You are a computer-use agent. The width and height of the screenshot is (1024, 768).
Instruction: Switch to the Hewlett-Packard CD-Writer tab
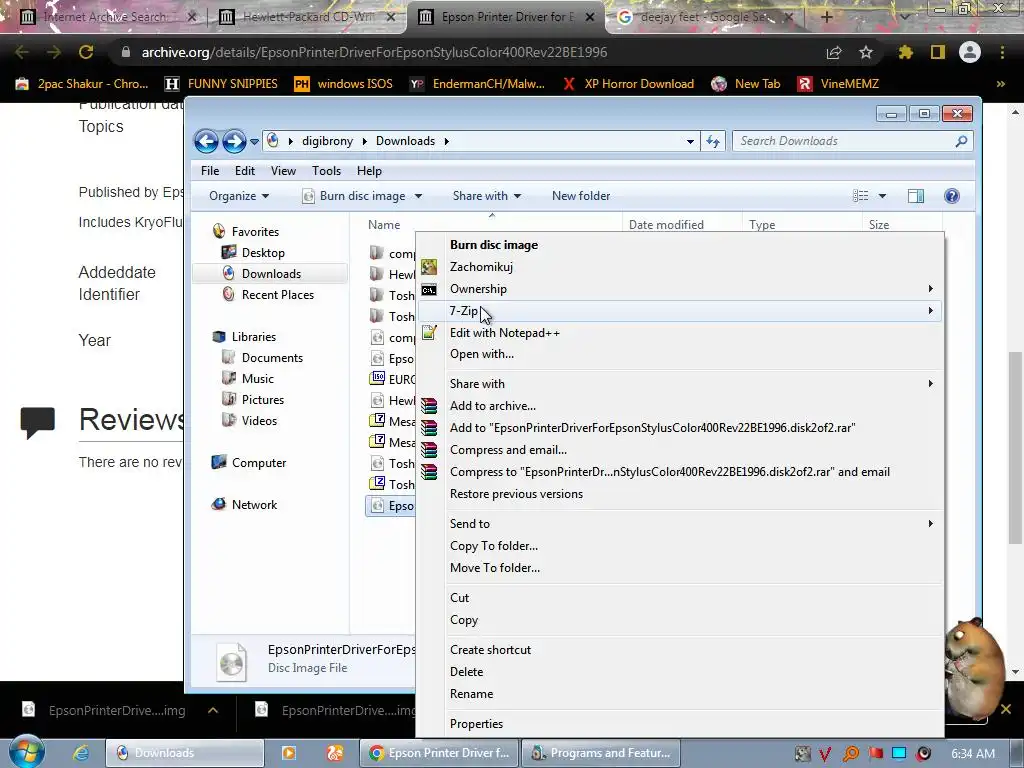(x=307, y=17)
